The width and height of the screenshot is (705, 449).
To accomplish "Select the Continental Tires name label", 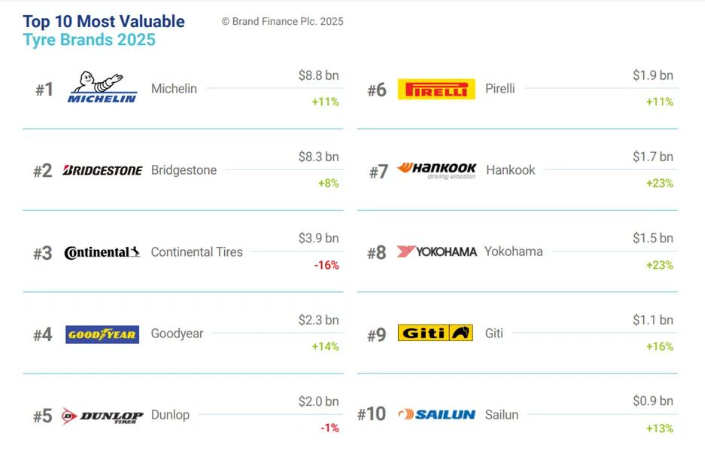I will point(197,252).
